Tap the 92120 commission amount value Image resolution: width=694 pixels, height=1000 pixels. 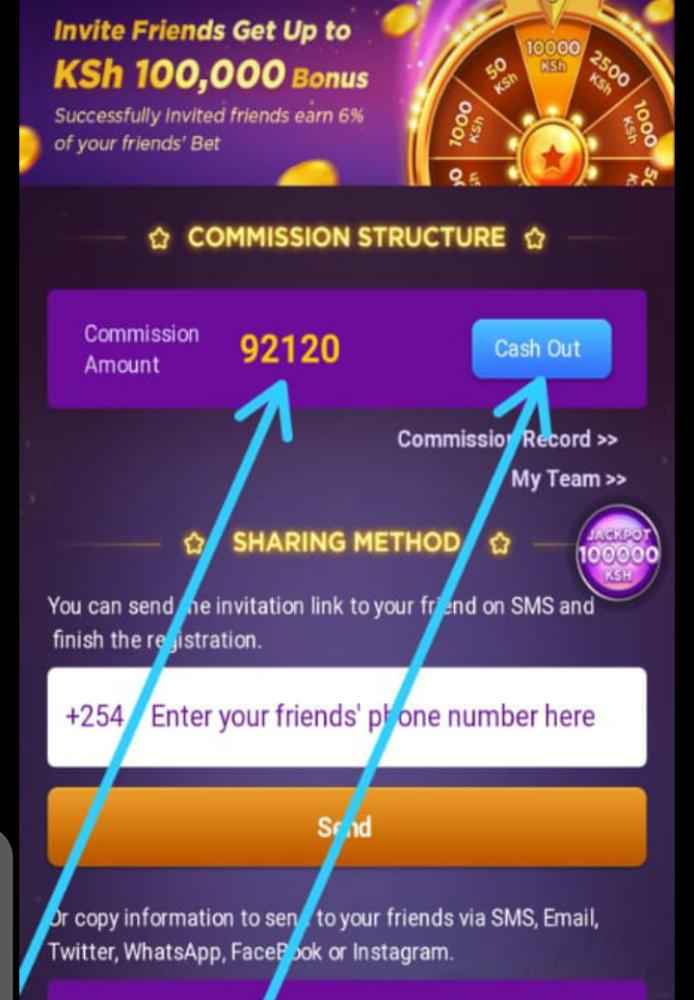[290, 349]
